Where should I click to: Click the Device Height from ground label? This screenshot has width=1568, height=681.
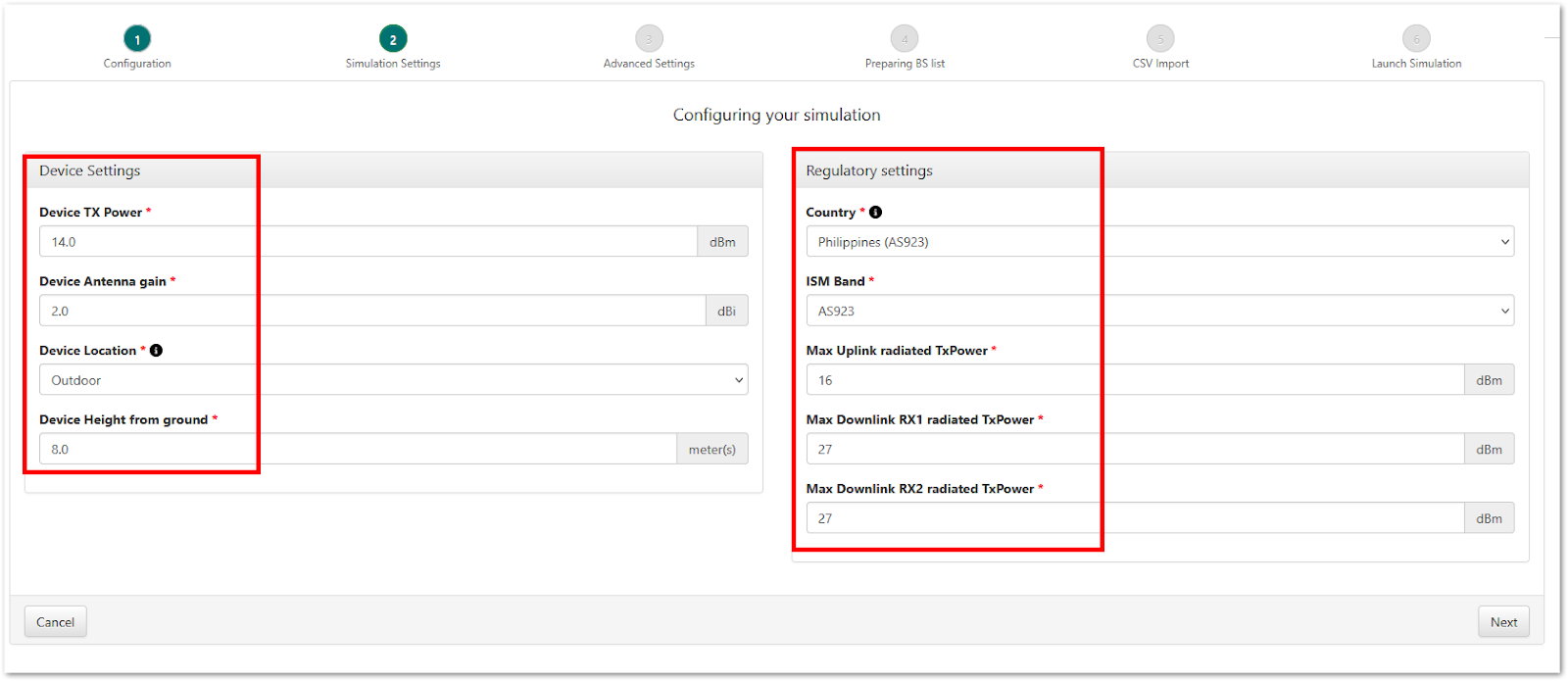coord(123,419)
